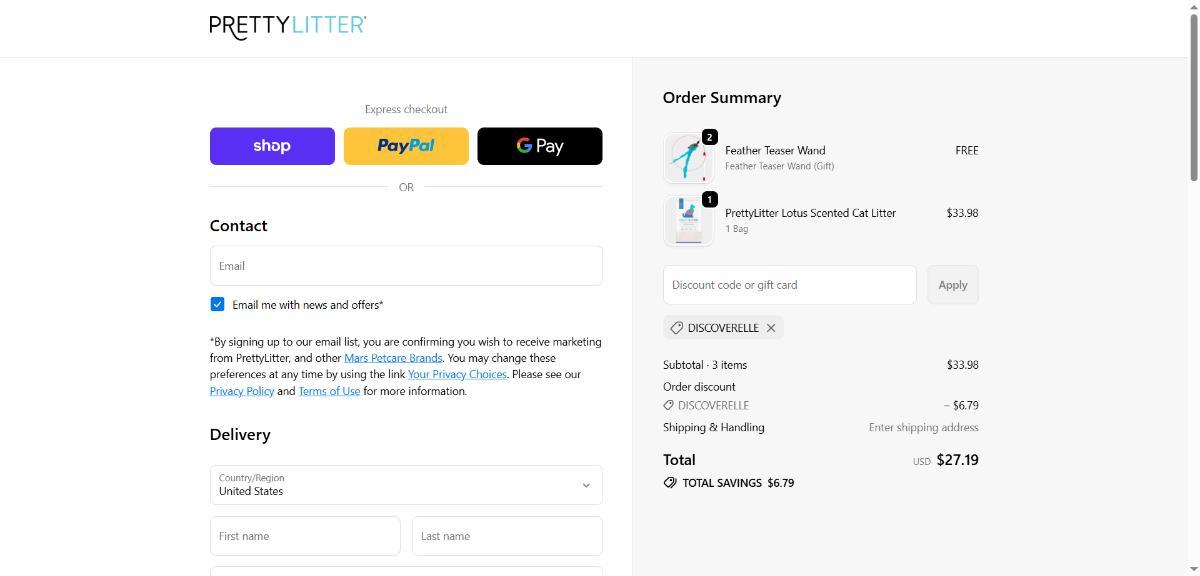Pay with Google Pay express checkout

click(x=540, y=146)
